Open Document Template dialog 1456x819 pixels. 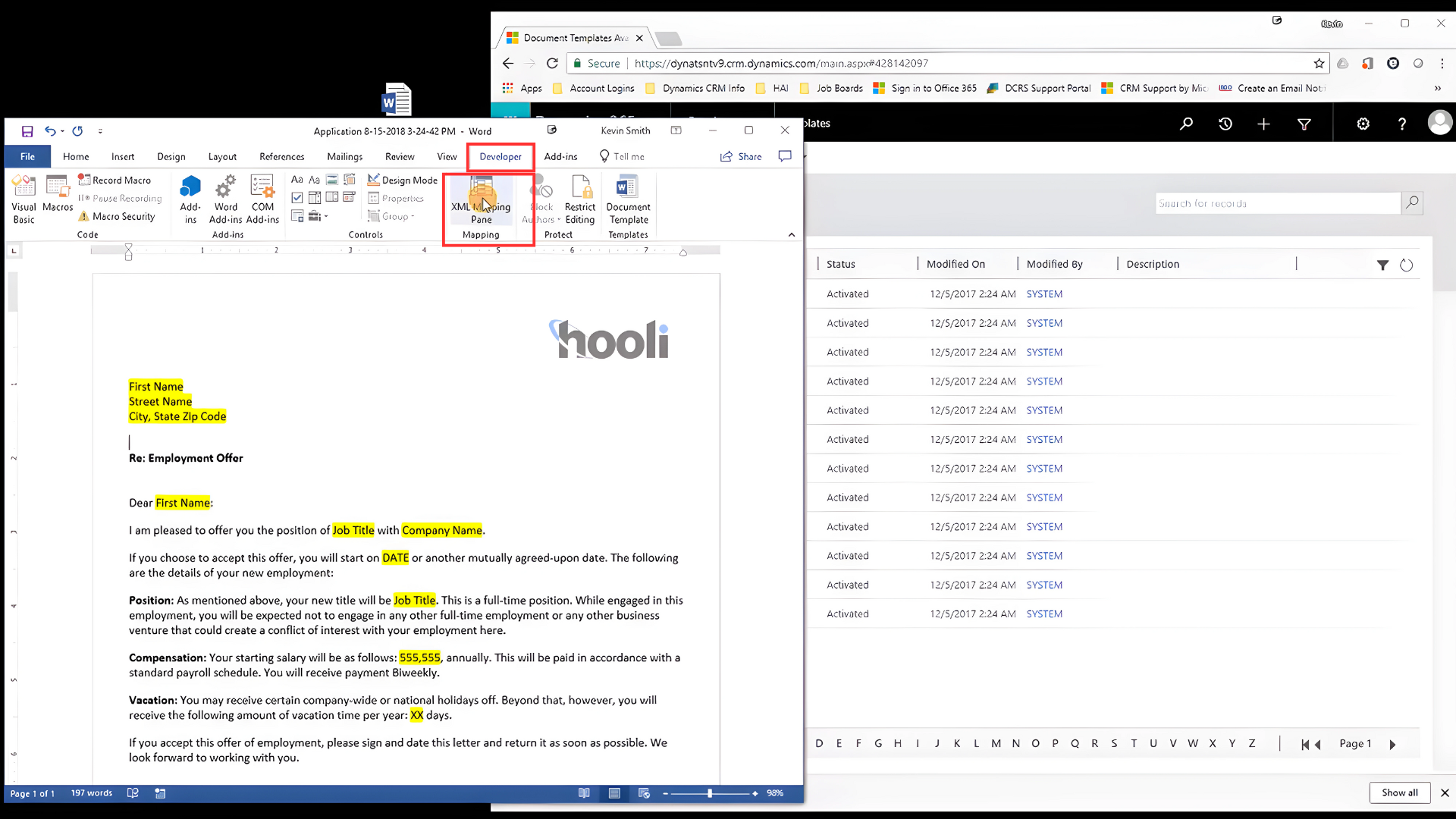(628, 199)
